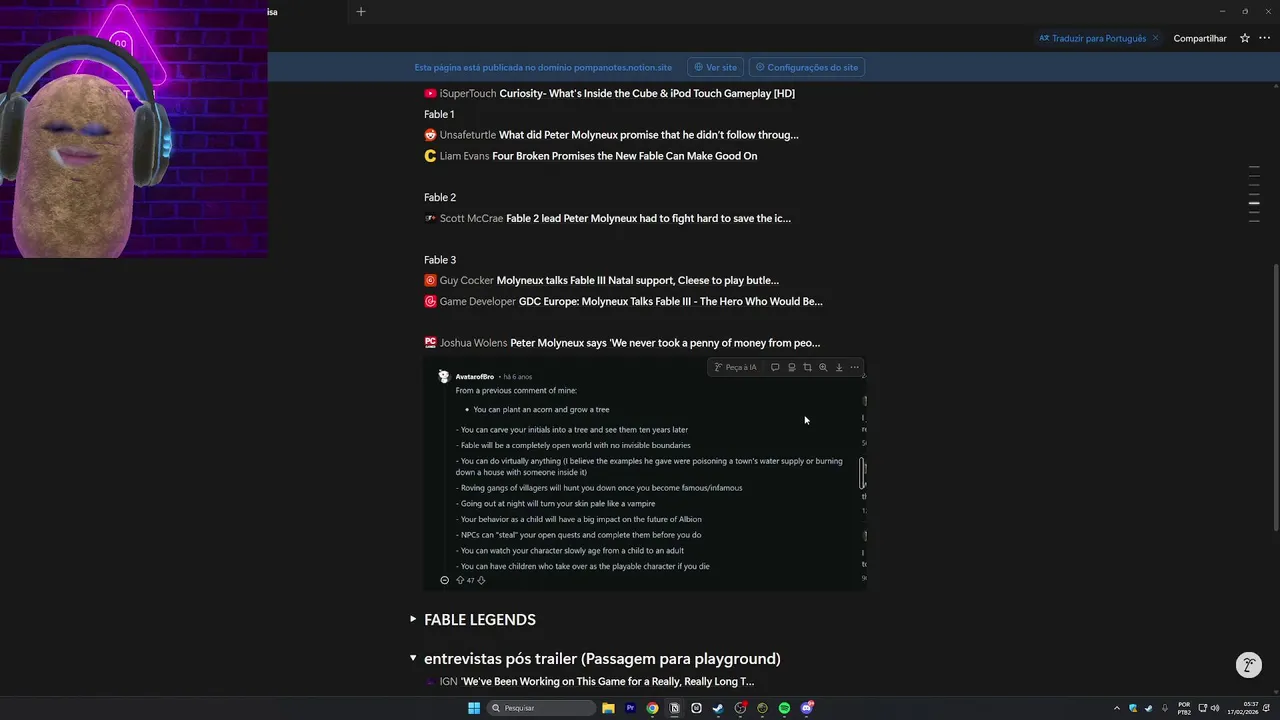The height and width of the screenshot is (720, 1280).
Task: Open Spotify from the taskbar
Action: 784,708
